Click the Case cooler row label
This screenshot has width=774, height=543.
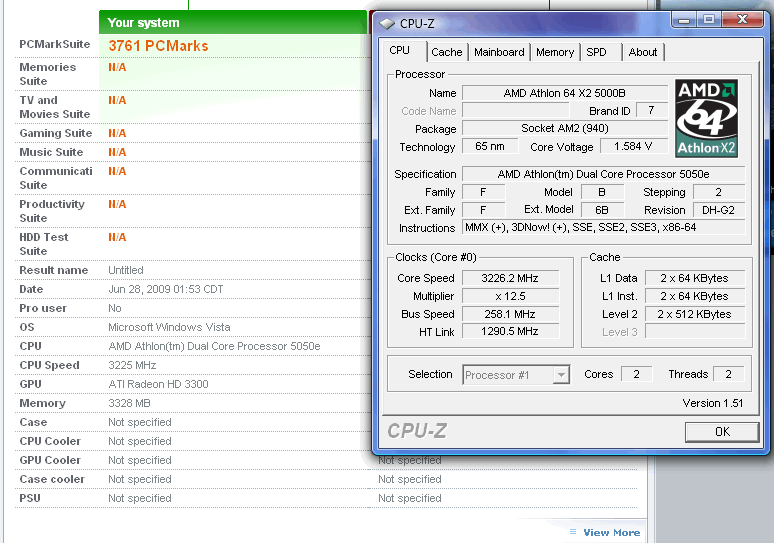pos(52,479)
